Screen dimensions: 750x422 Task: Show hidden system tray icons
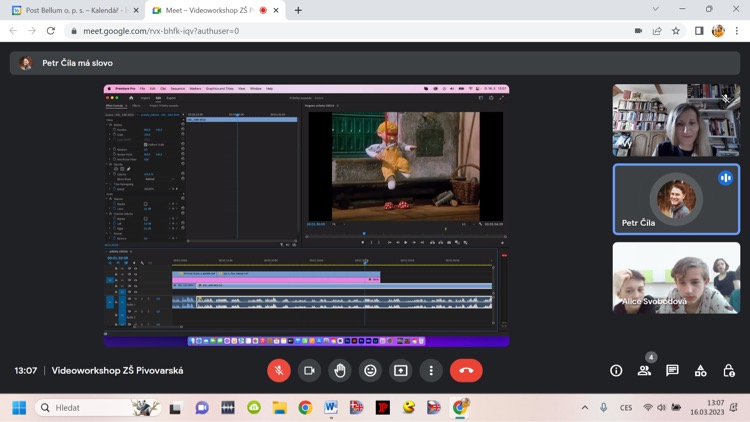tap(585, 408)
